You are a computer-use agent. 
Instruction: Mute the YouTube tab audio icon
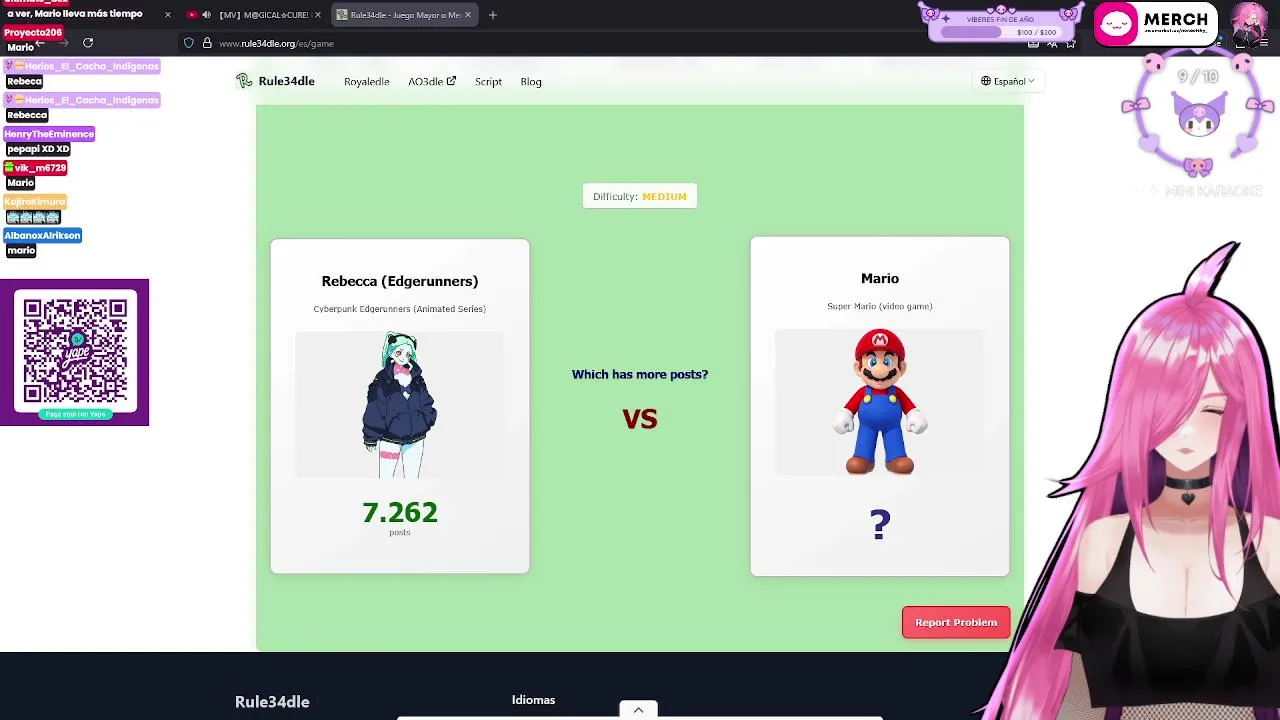coord(206,15)
